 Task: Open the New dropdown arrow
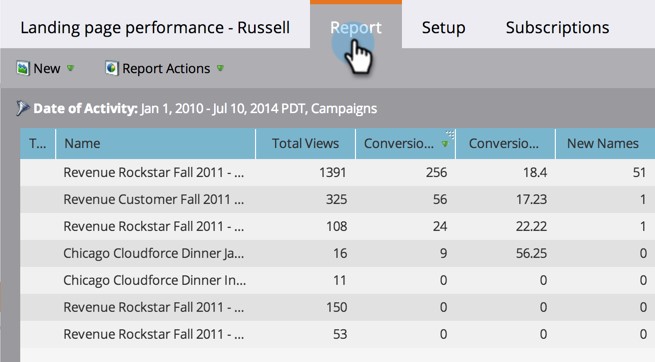[x=70, y=68]
